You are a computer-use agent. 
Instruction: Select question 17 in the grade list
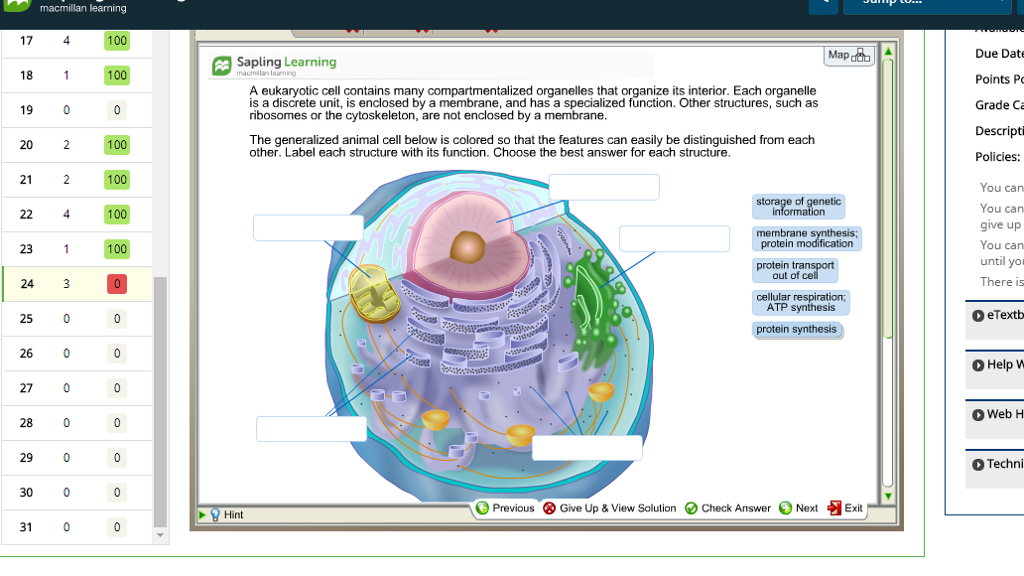pyautogui.click(x=75, y=41)
